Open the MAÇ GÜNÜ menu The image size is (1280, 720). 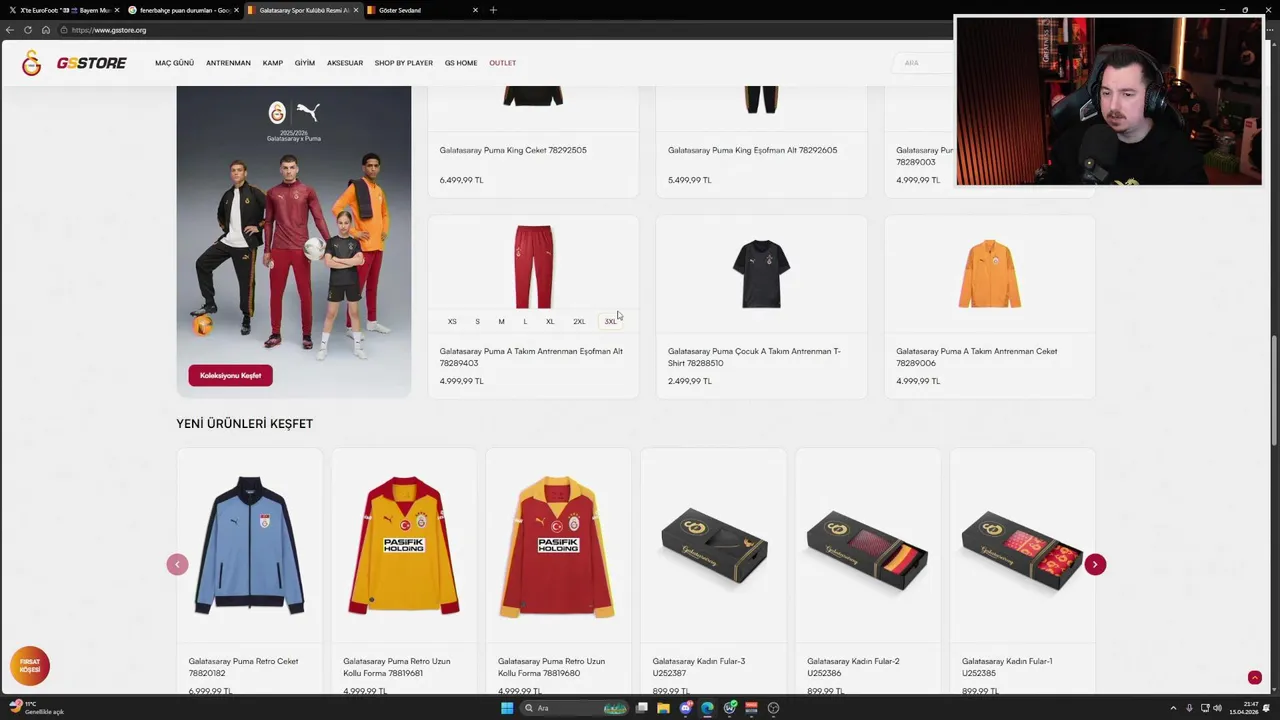[x=174, y=63]
